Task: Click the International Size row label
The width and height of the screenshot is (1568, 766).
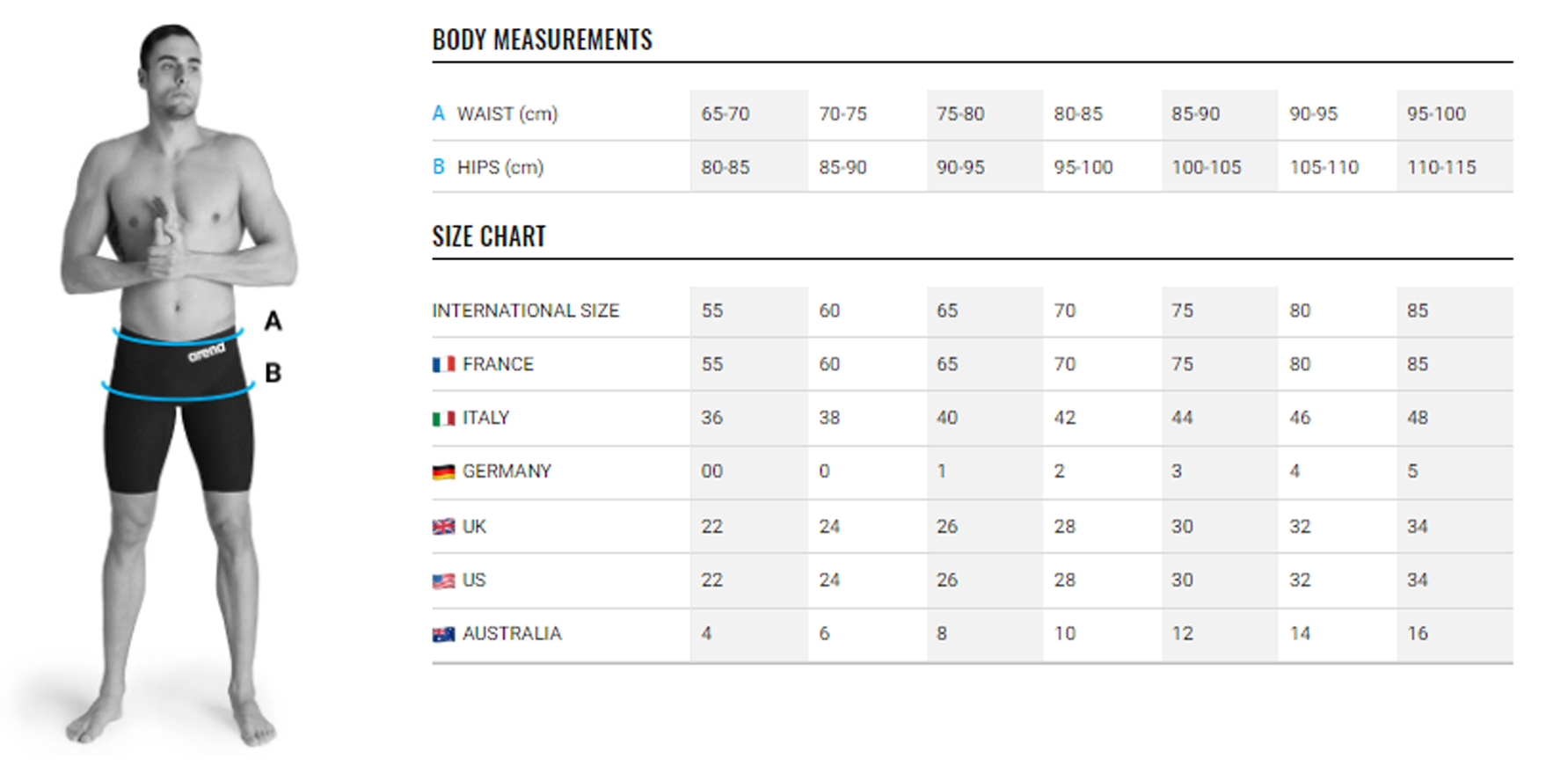Action: tap(525, 310)
